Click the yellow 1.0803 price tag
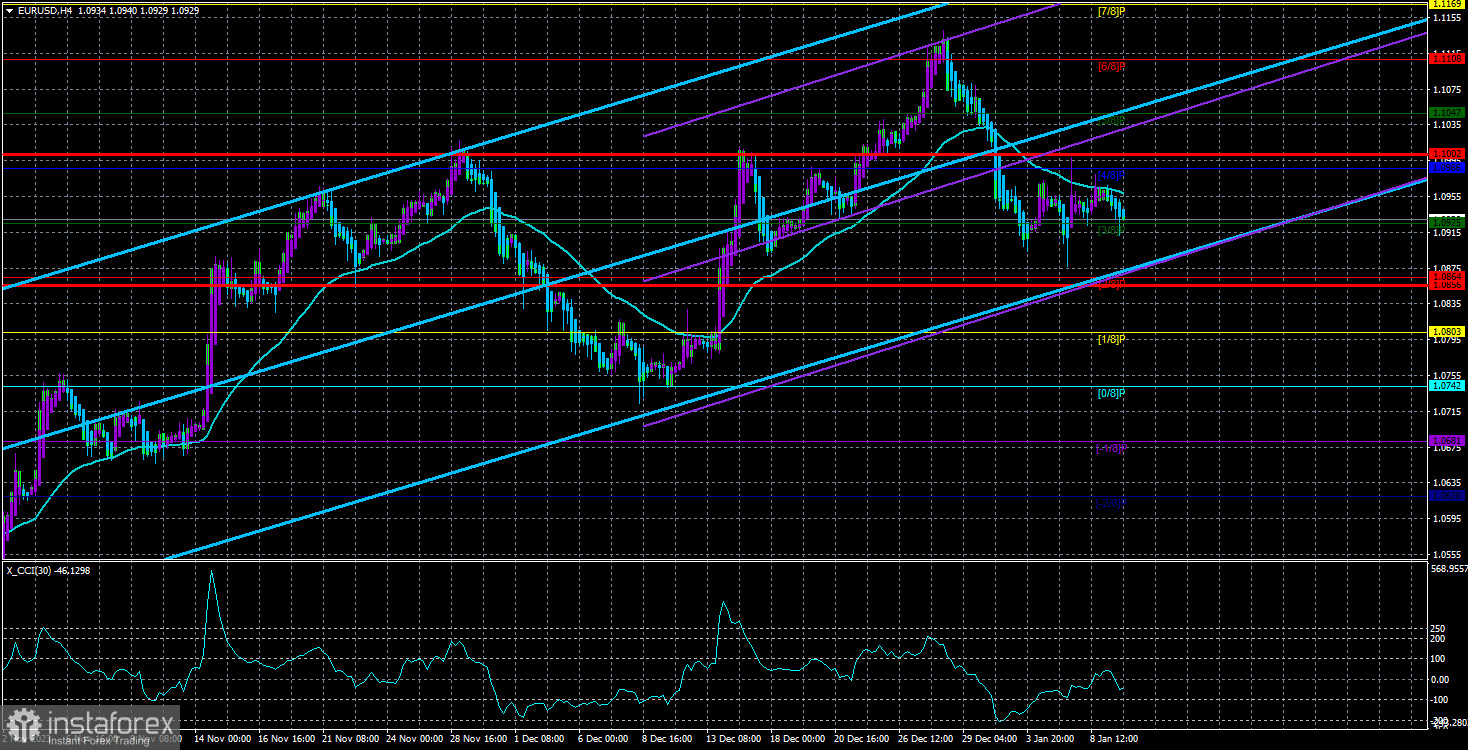The width and height of the screenshot is (1468, 750). [x=1447, y=332]
